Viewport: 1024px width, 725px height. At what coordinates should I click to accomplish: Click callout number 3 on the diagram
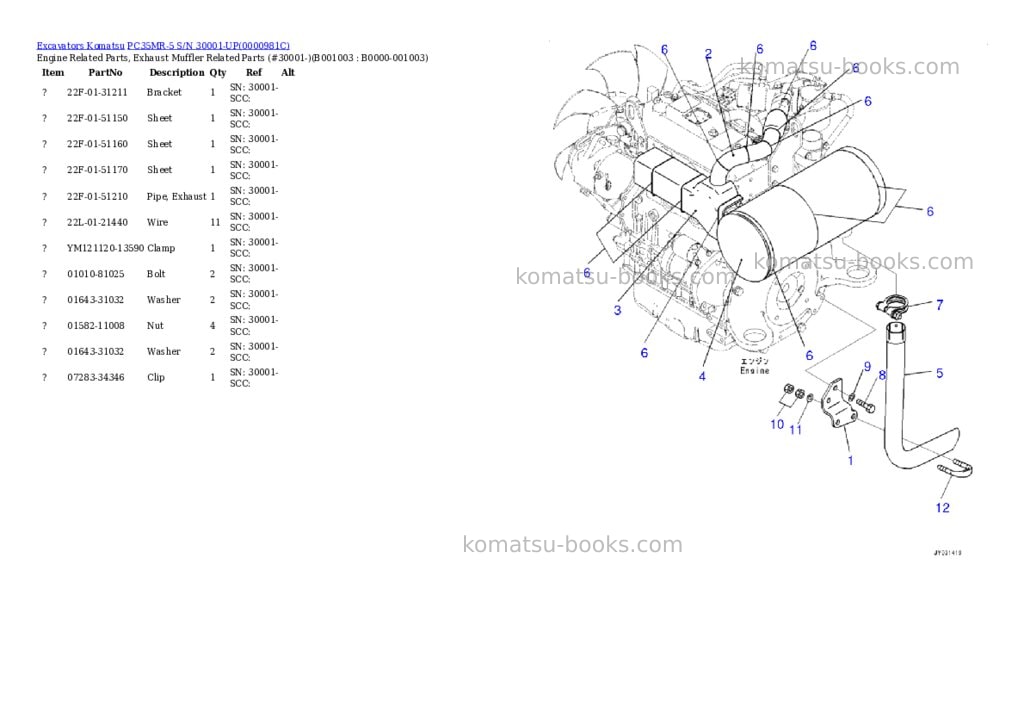[x=617, y=310]
